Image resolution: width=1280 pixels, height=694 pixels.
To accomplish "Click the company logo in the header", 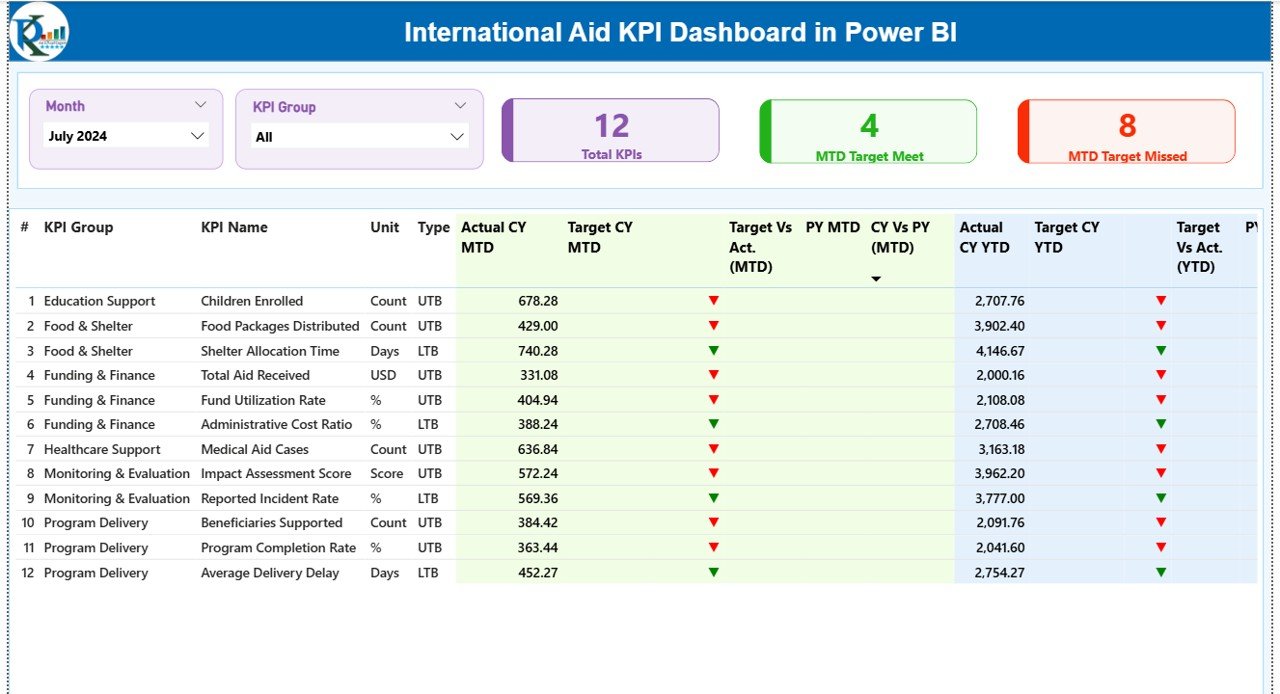I will coord(39,32).
